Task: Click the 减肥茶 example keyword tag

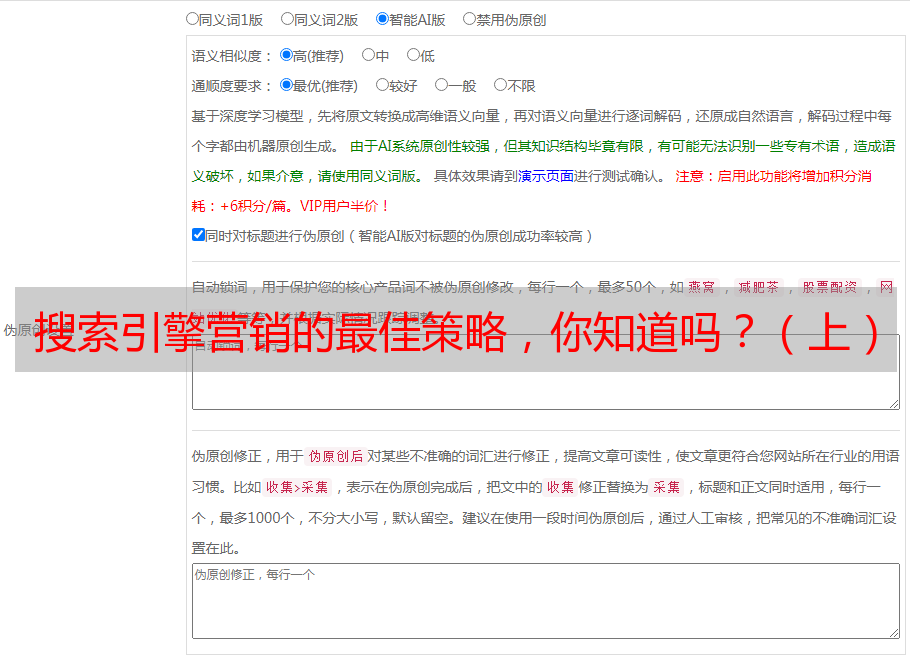Action: [x=758, y=287]
